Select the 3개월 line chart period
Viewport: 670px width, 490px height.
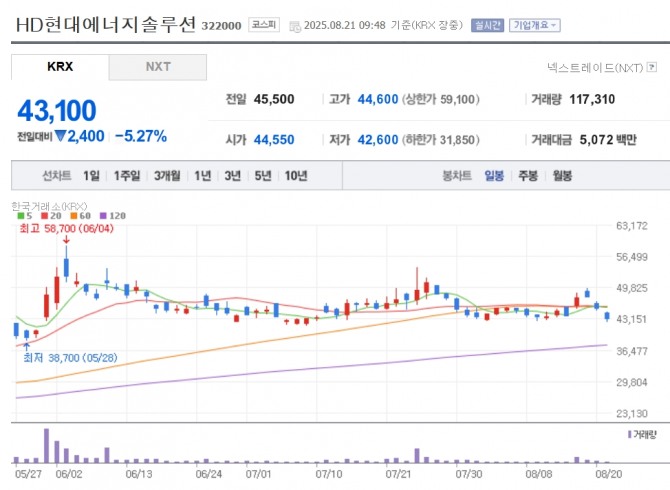tap(167, 176)
